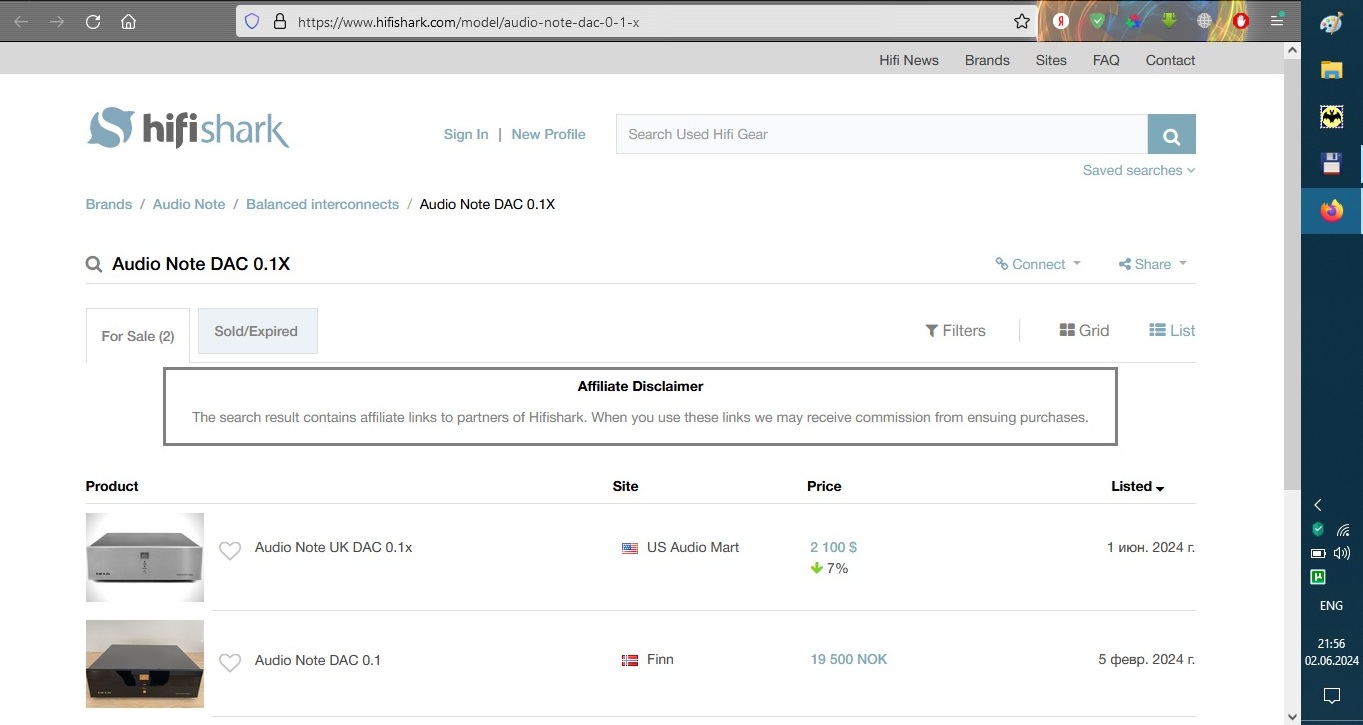Click the 19 500 NOK price

click(848, 659)
